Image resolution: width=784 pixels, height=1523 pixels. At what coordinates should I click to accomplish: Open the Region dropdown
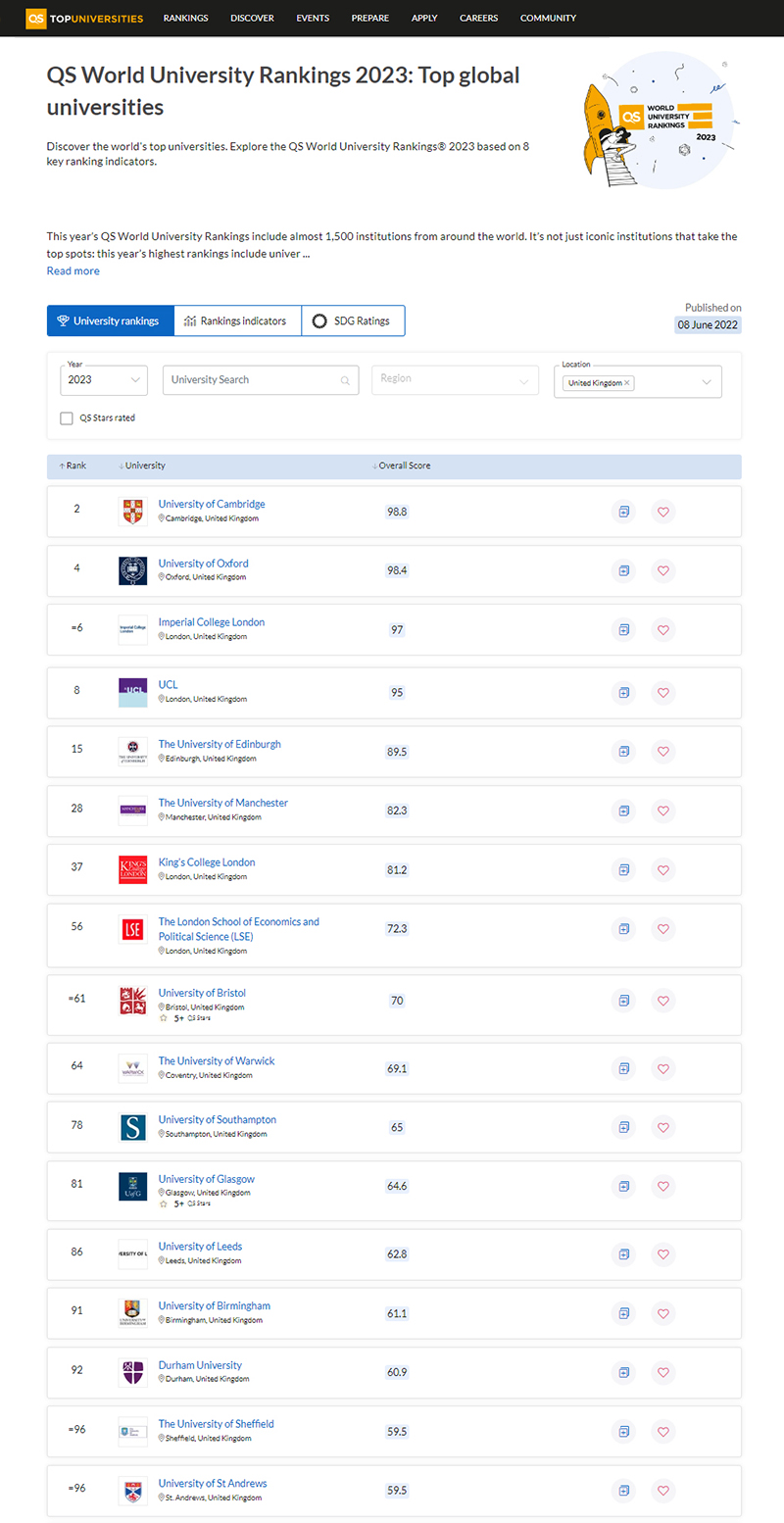click(456, 380)
